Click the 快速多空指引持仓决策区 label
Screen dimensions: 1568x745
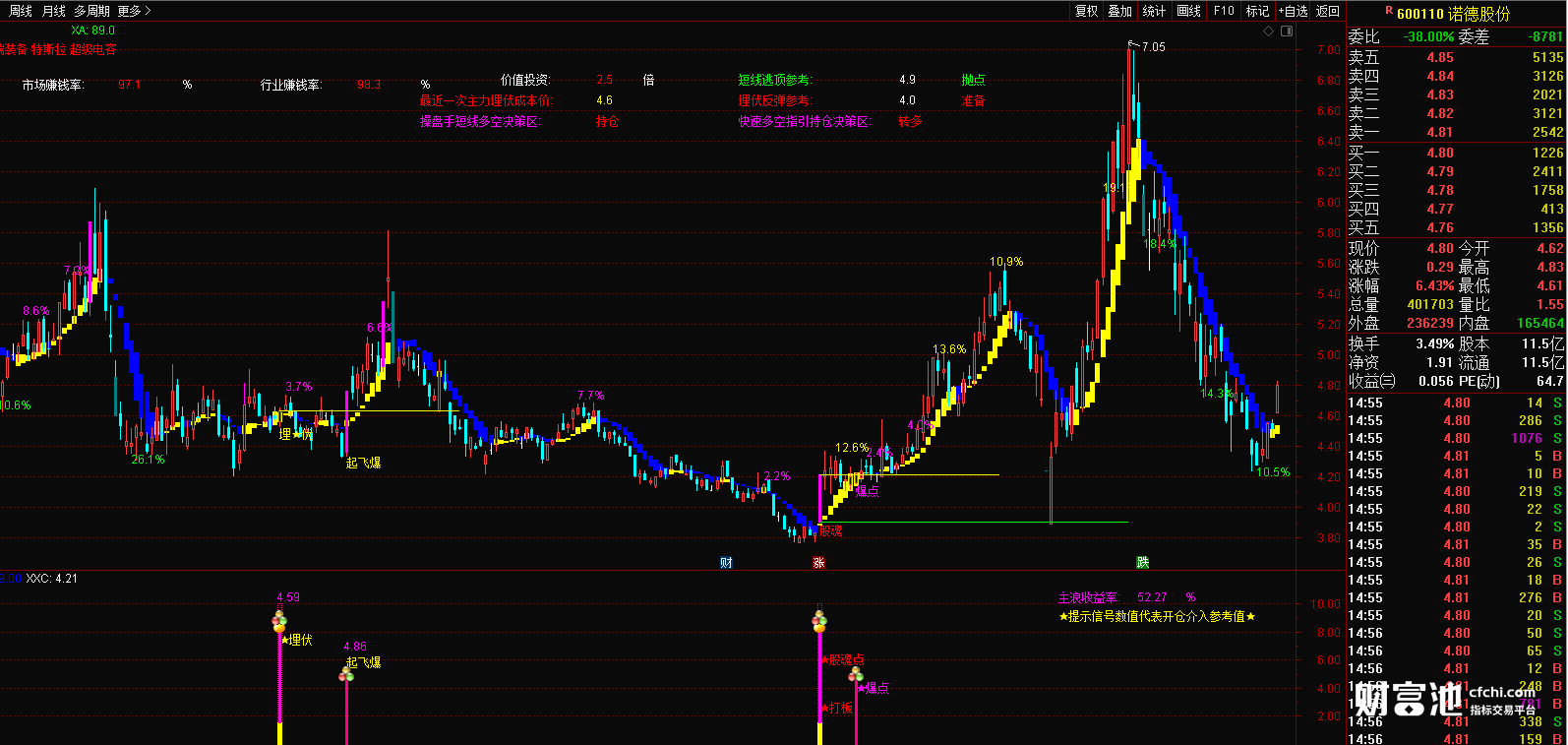(x=805, y=122)
